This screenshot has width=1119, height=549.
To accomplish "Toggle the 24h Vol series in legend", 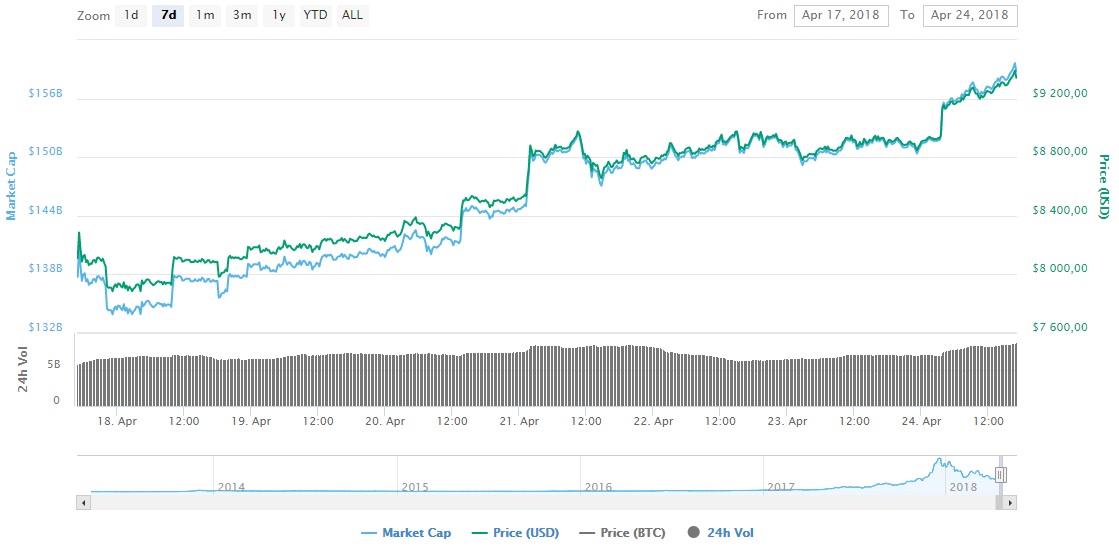I will tap(723, 533).
